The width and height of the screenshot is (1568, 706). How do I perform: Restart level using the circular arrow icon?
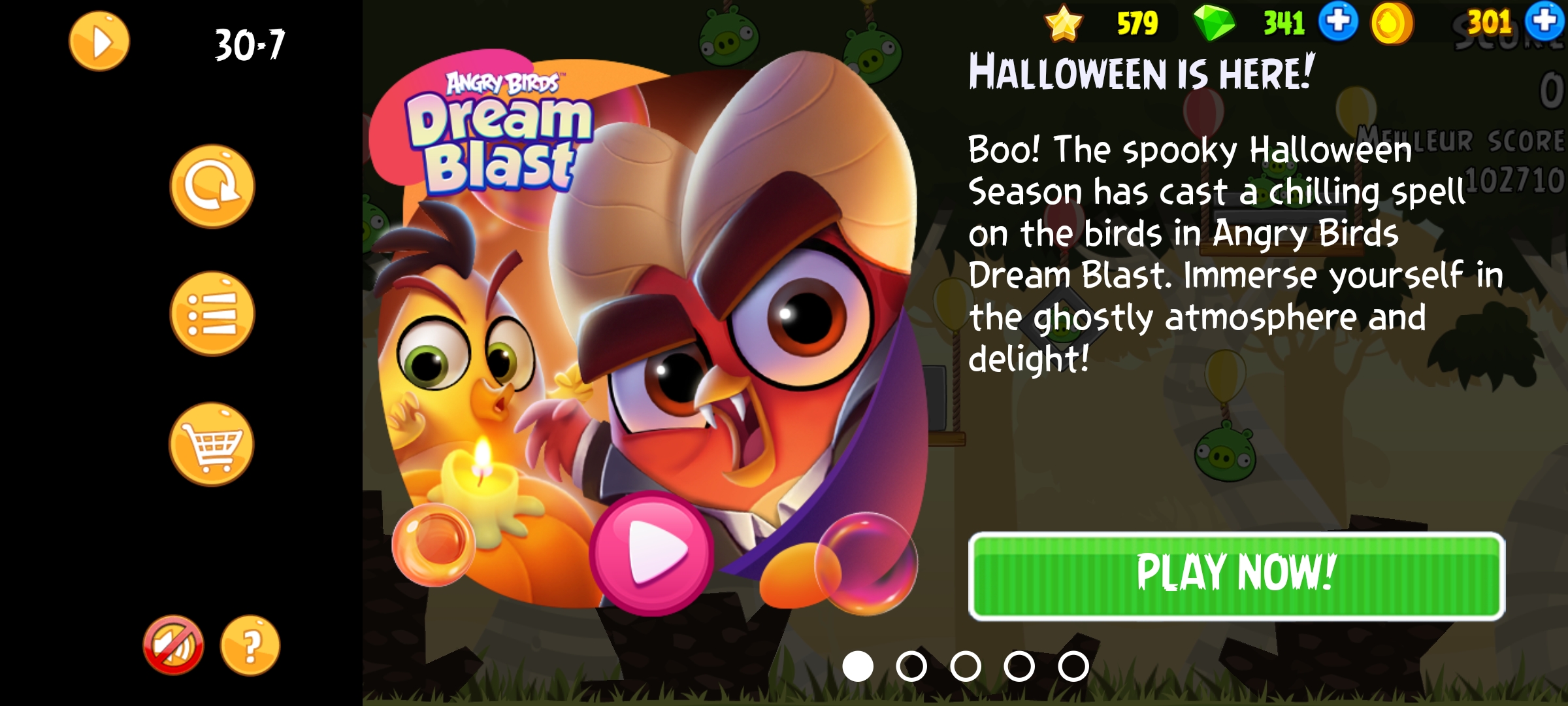[x=212, y=186]
